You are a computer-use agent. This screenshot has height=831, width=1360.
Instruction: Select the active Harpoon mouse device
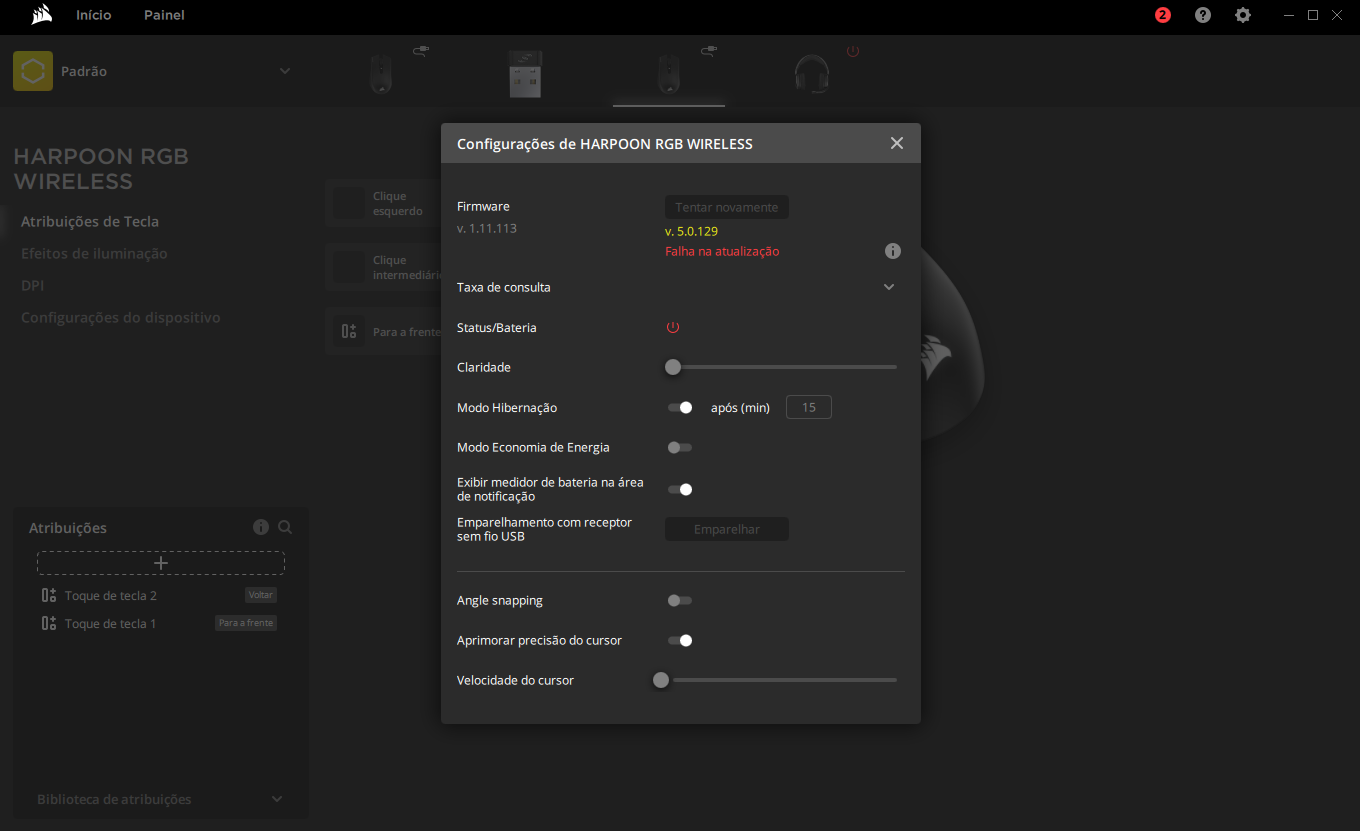point(668,74)
